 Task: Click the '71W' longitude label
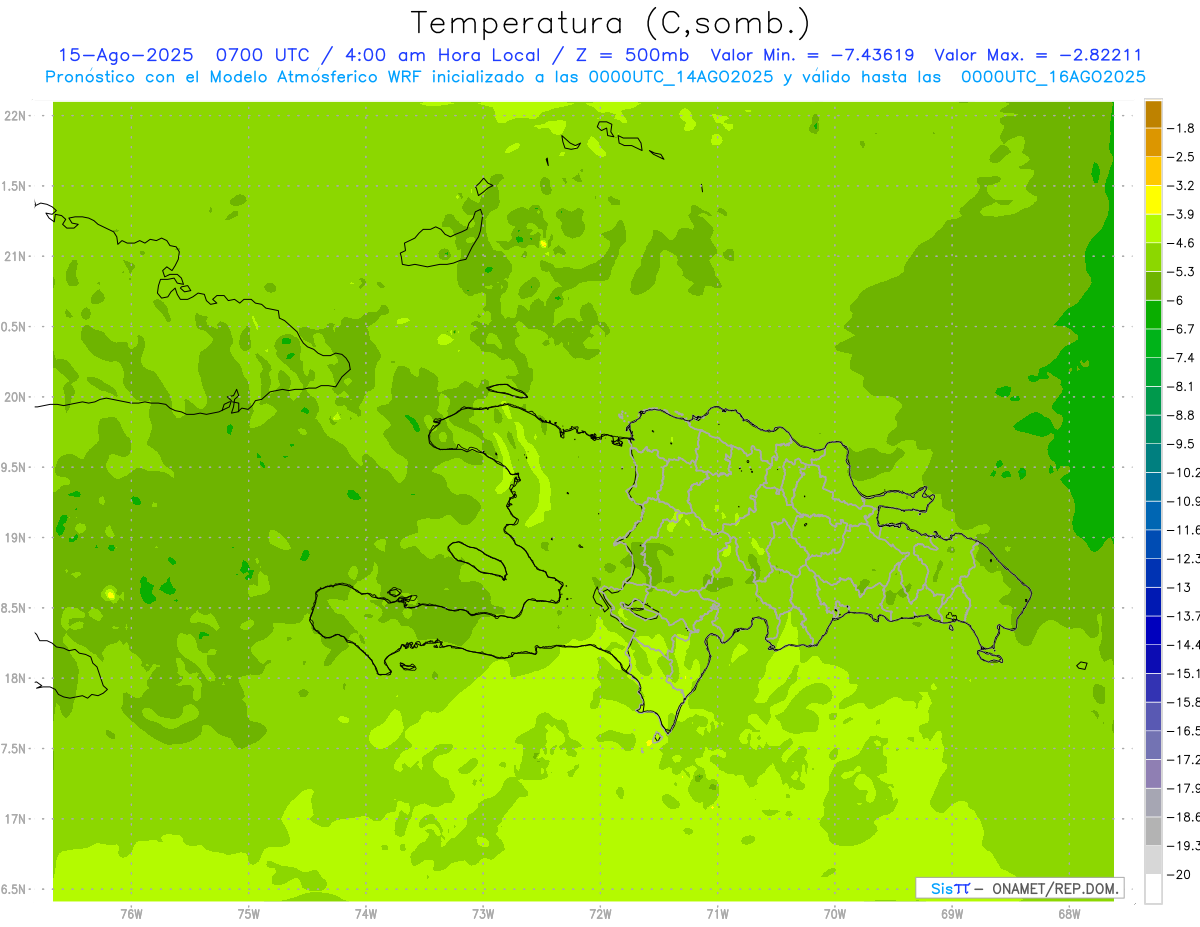pyautogui.click(x=717, y=913)
